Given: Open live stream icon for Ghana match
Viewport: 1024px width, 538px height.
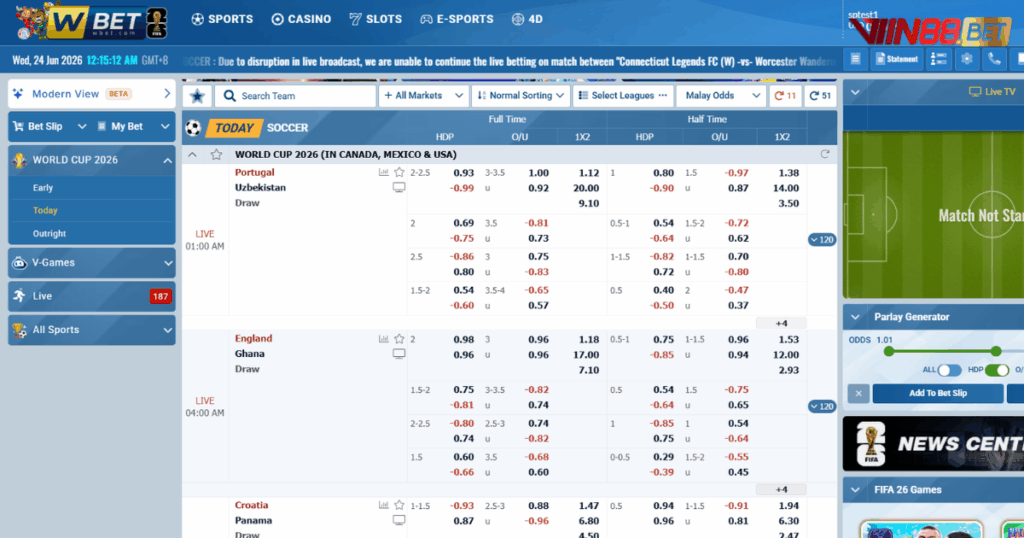Looking at the screenshot, I should click(398, 354).
